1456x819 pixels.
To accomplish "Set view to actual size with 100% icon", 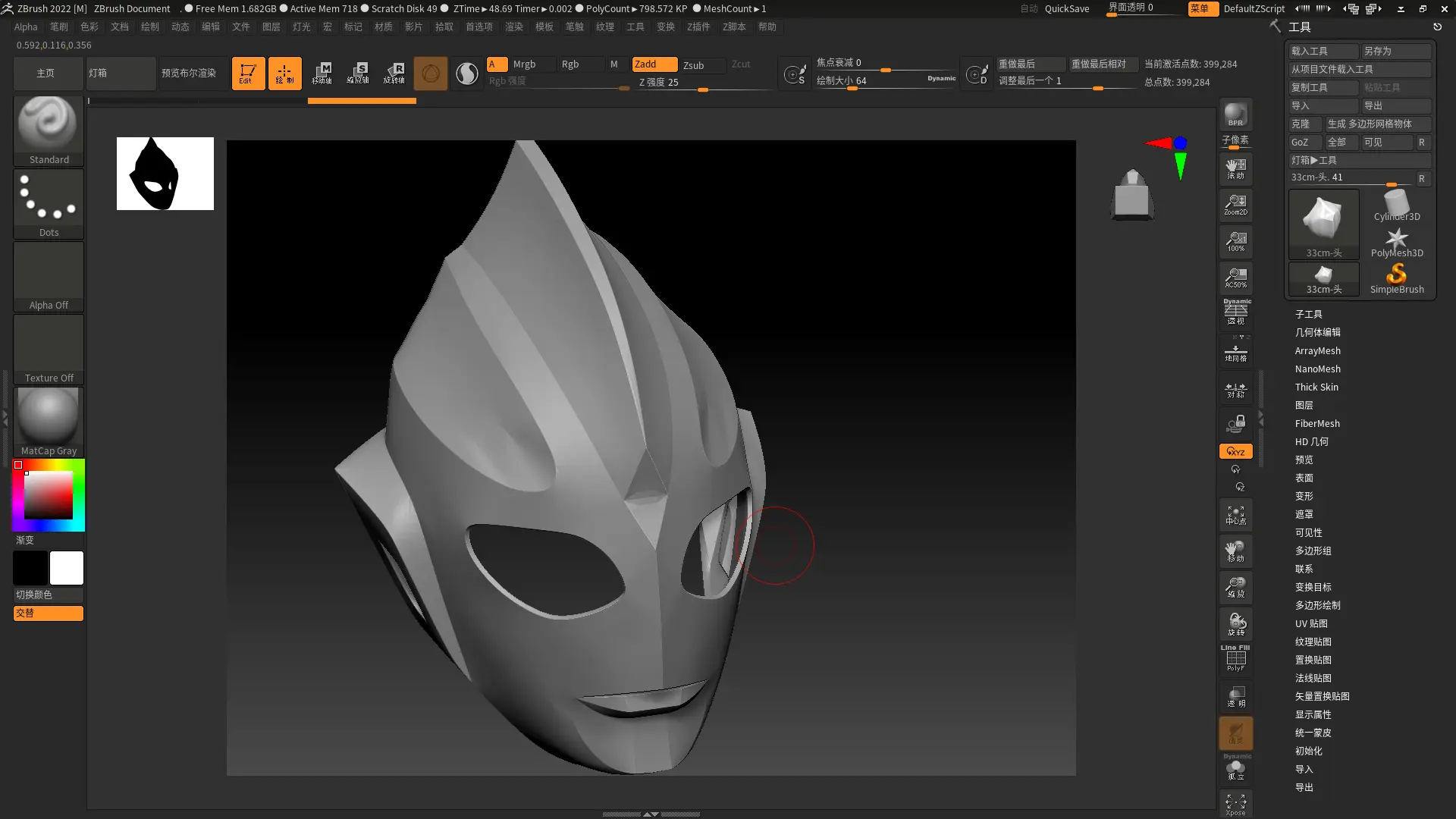I will [1235, 241].
